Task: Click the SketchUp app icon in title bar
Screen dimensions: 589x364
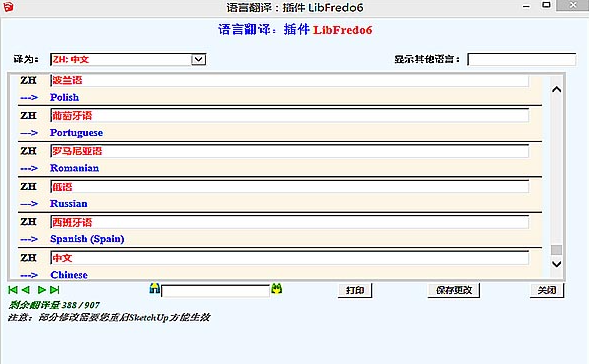Action: click(x=8, y=7)
